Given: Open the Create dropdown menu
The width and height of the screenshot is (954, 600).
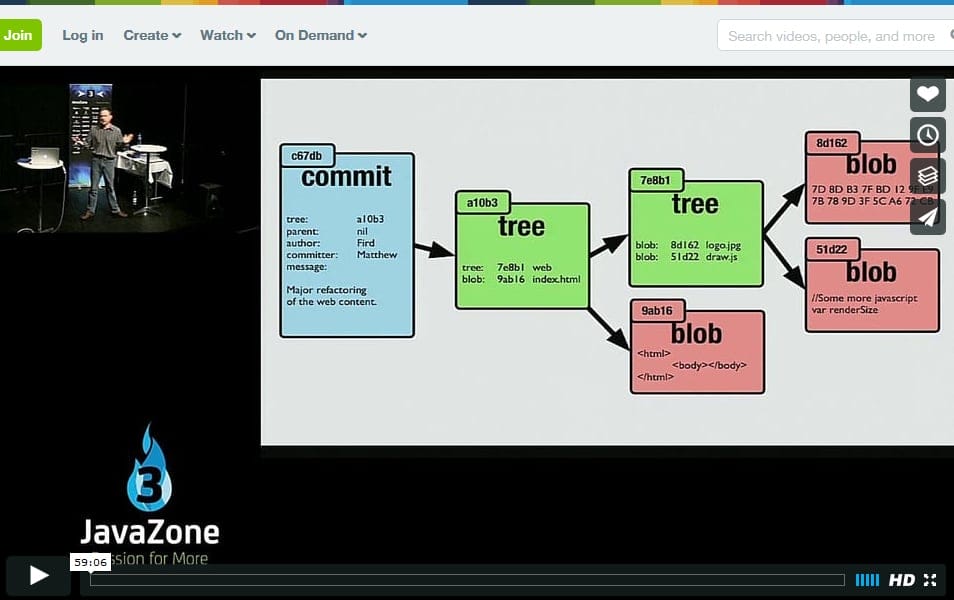Looking at the screenshot, I should tap(151, 35).
